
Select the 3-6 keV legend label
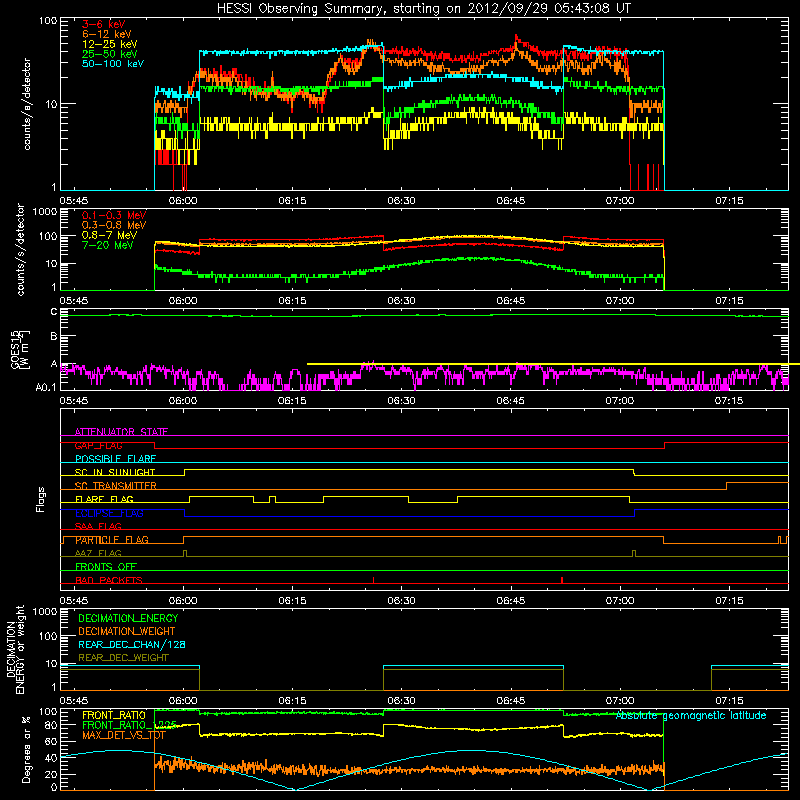coord(104,24)
